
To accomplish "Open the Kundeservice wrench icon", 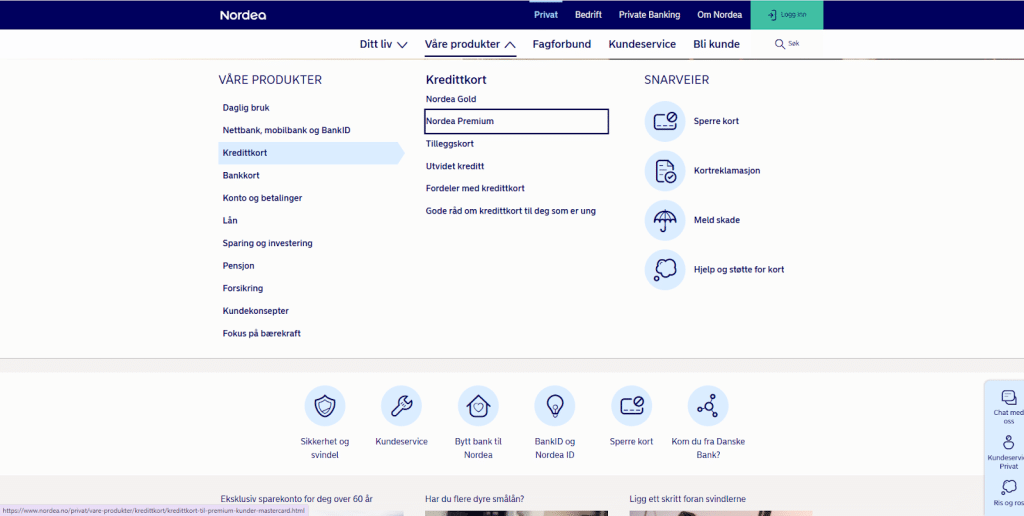I will [401, 406].
